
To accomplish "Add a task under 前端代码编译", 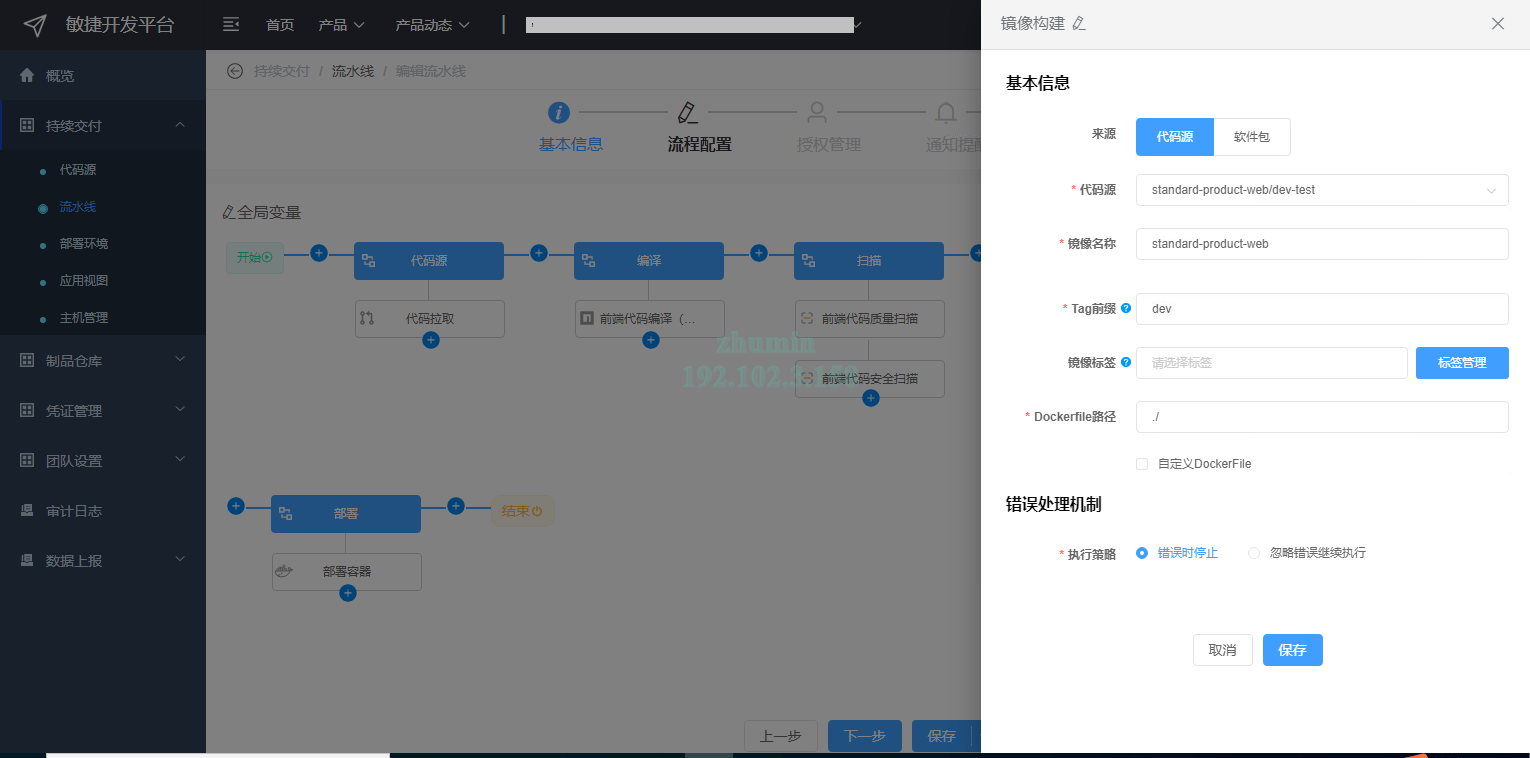I will [651, 340].
